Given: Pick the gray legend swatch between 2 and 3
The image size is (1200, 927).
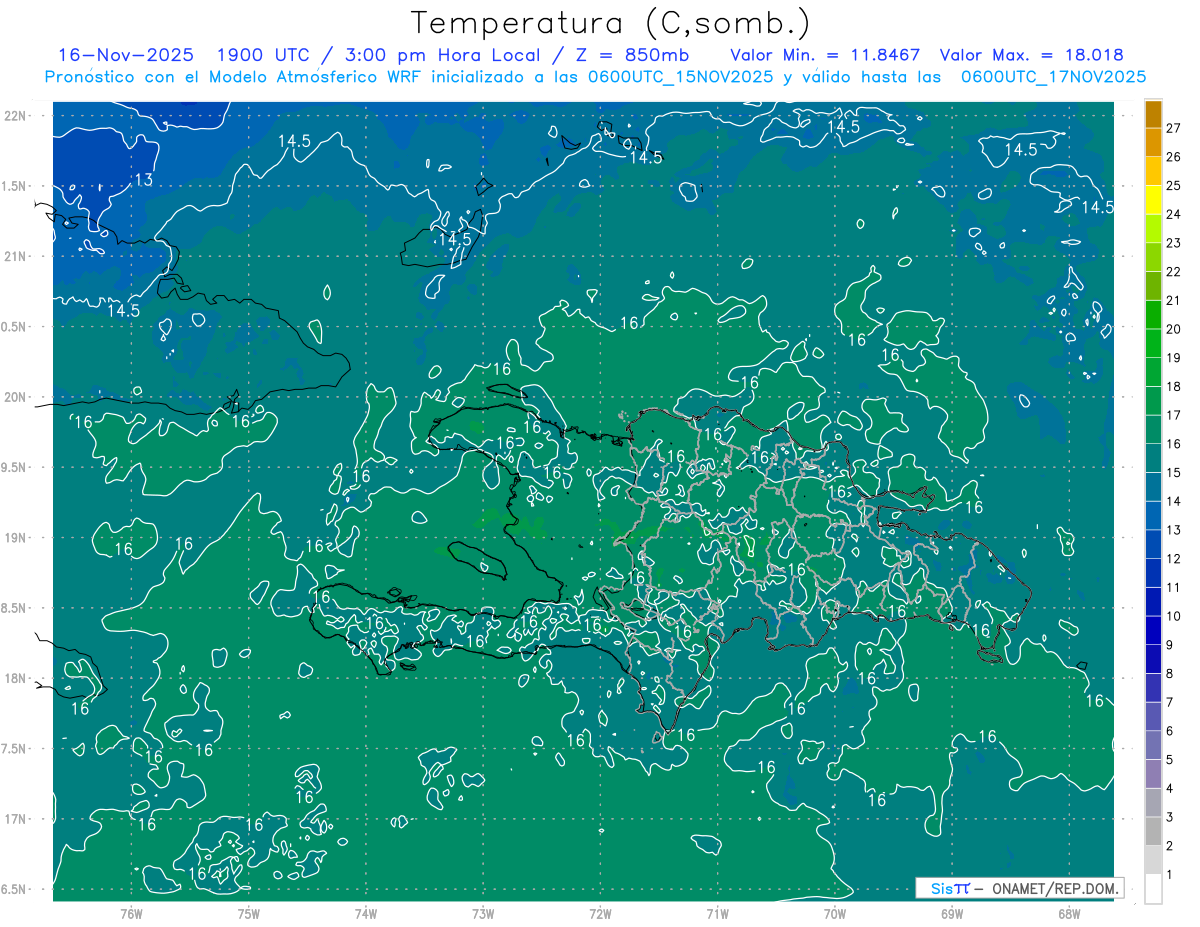Looking at the screenshot, I should pyautogui.click(x=1153, y=832).
